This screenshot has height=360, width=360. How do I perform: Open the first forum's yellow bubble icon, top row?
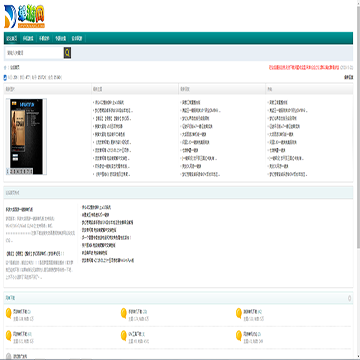coord(9,313)
